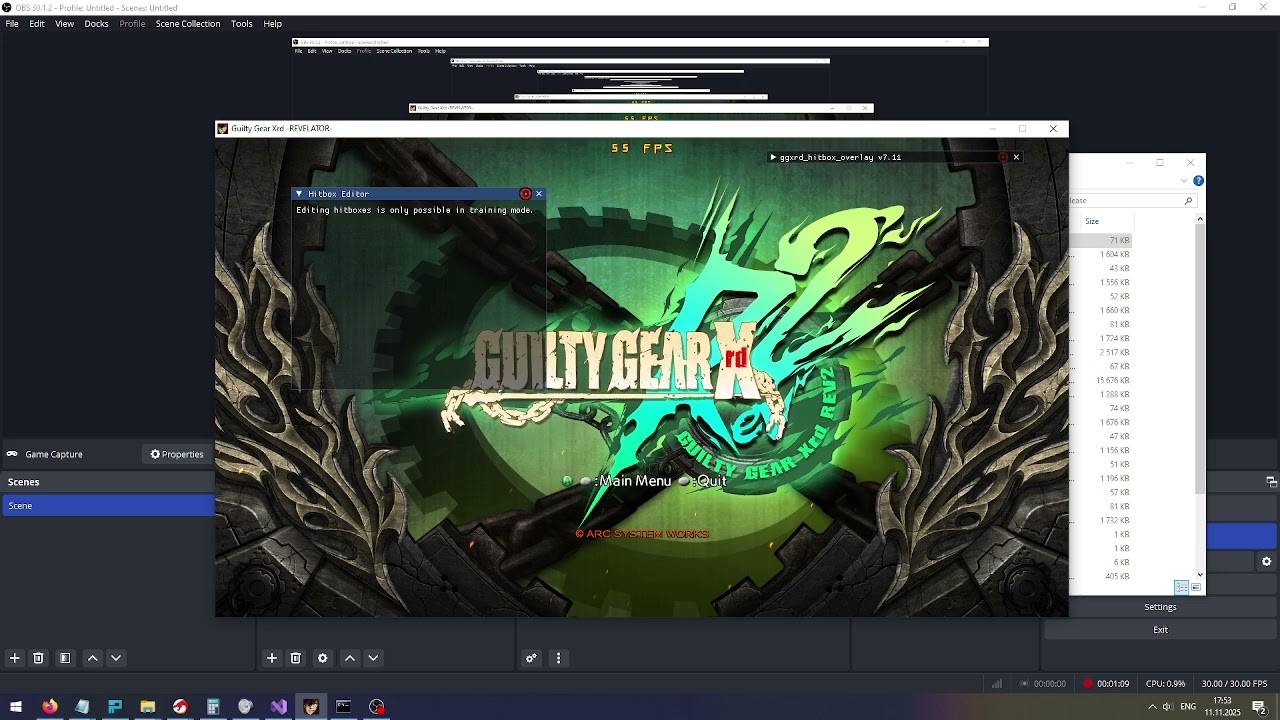Switch Explorer to large thumbnails view icon

tap(1196, 588)
